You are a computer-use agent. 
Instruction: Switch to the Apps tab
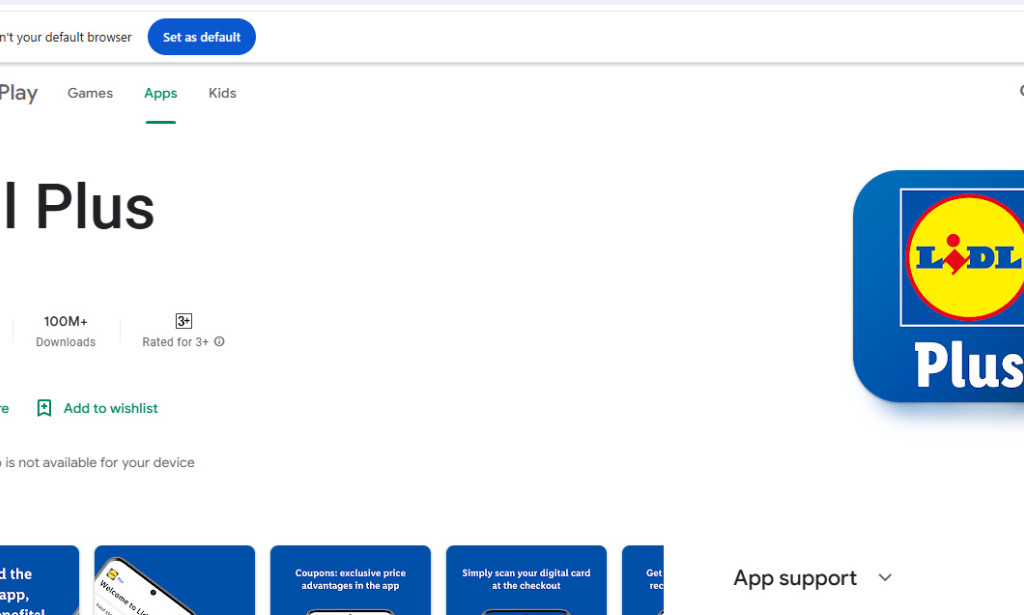[x=160, y=93]
